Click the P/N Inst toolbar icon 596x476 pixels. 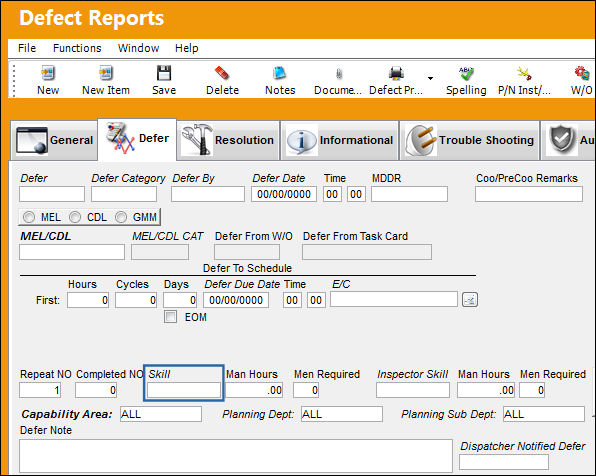(524, 73)
